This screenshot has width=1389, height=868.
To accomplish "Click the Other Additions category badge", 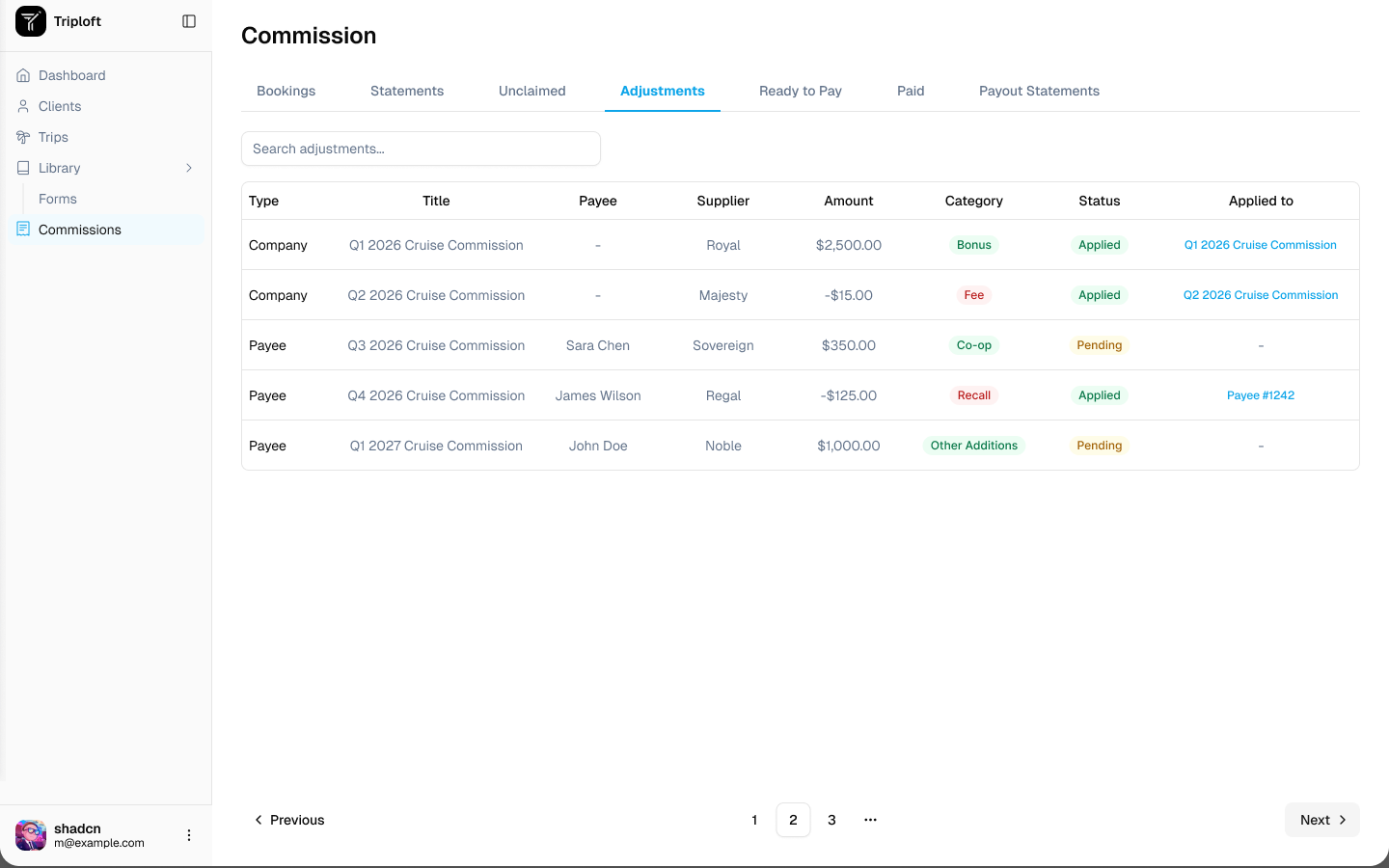I will tap(974, 446).
